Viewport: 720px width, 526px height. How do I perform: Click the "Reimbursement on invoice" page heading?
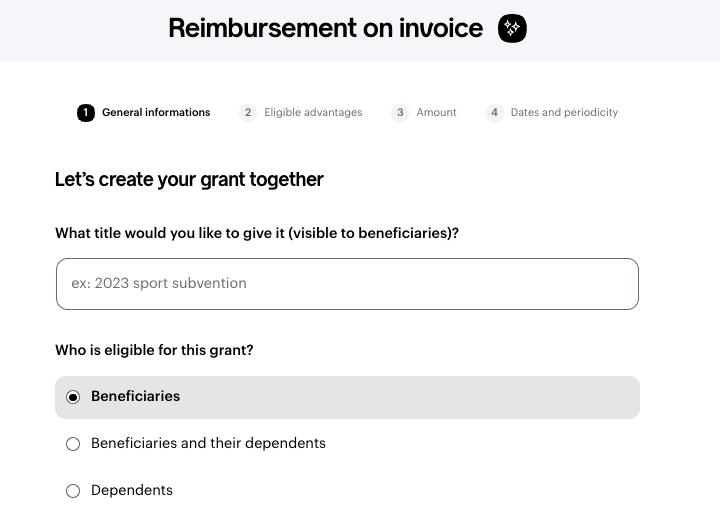pyautogui.click(x=325, y=28)
